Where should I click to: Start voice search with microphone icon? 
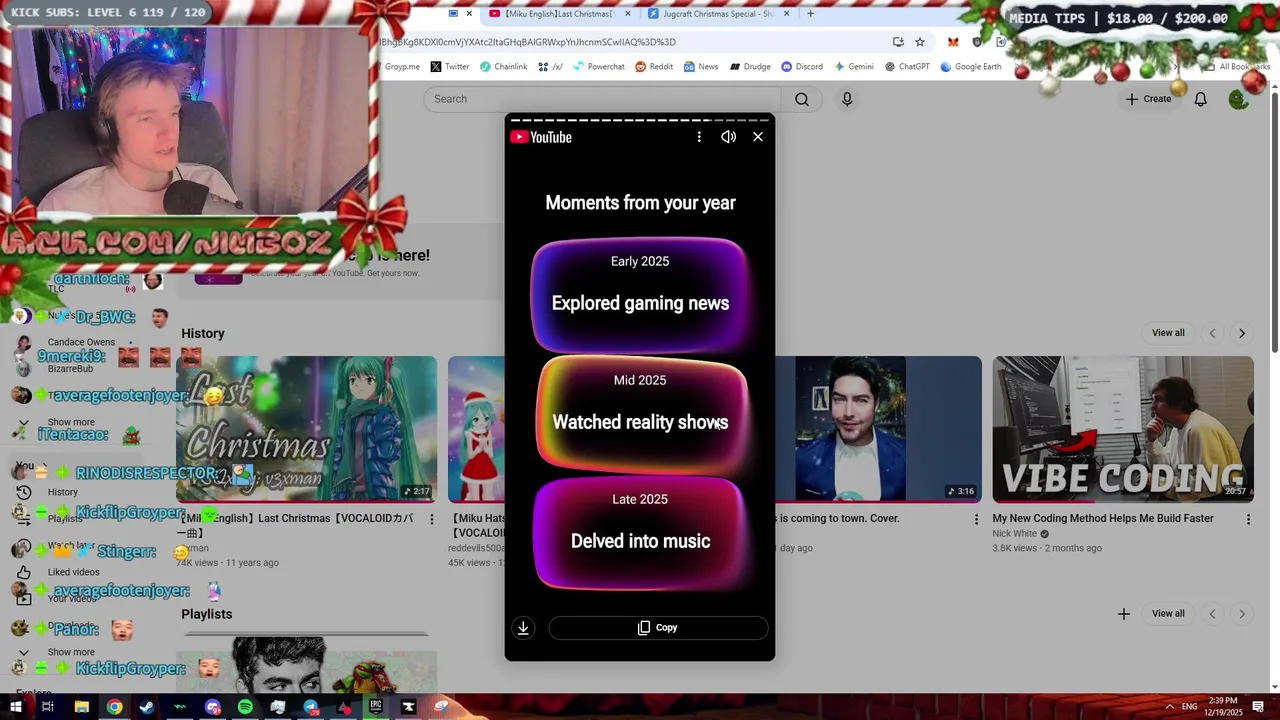click(847, 99)
